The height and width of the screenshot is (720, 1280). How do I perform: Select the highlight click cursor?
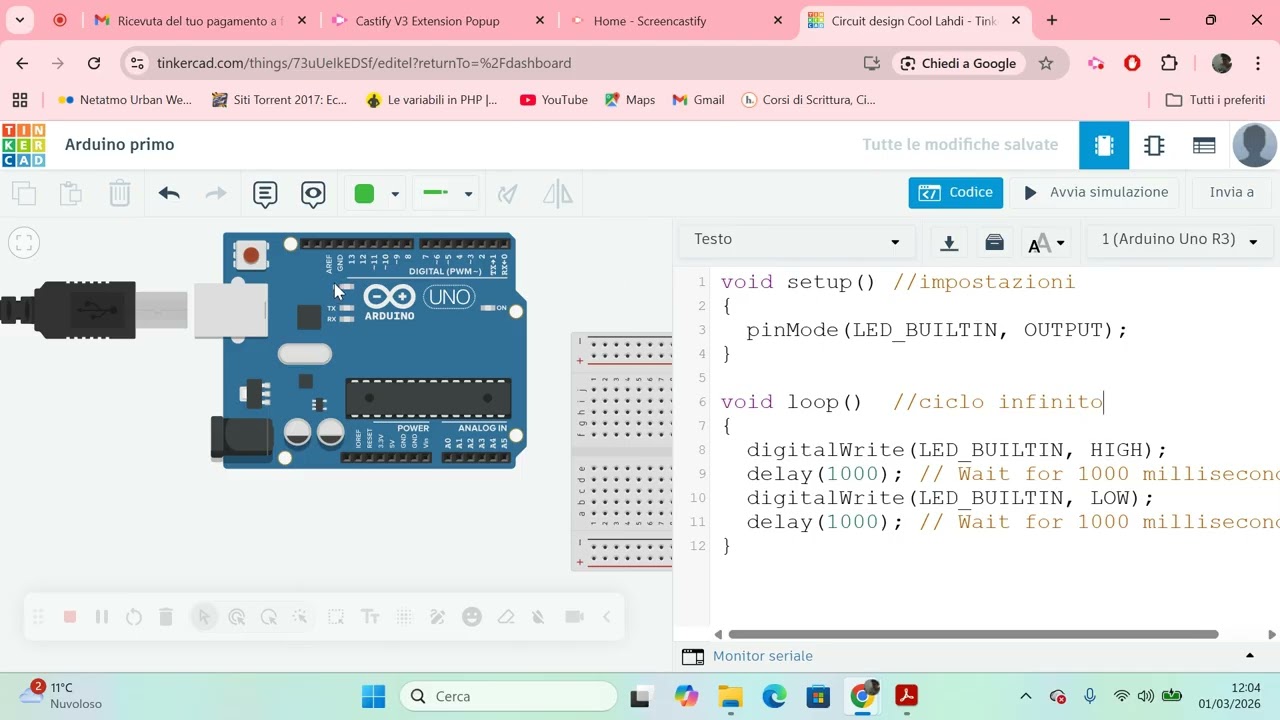pos(237,617)
